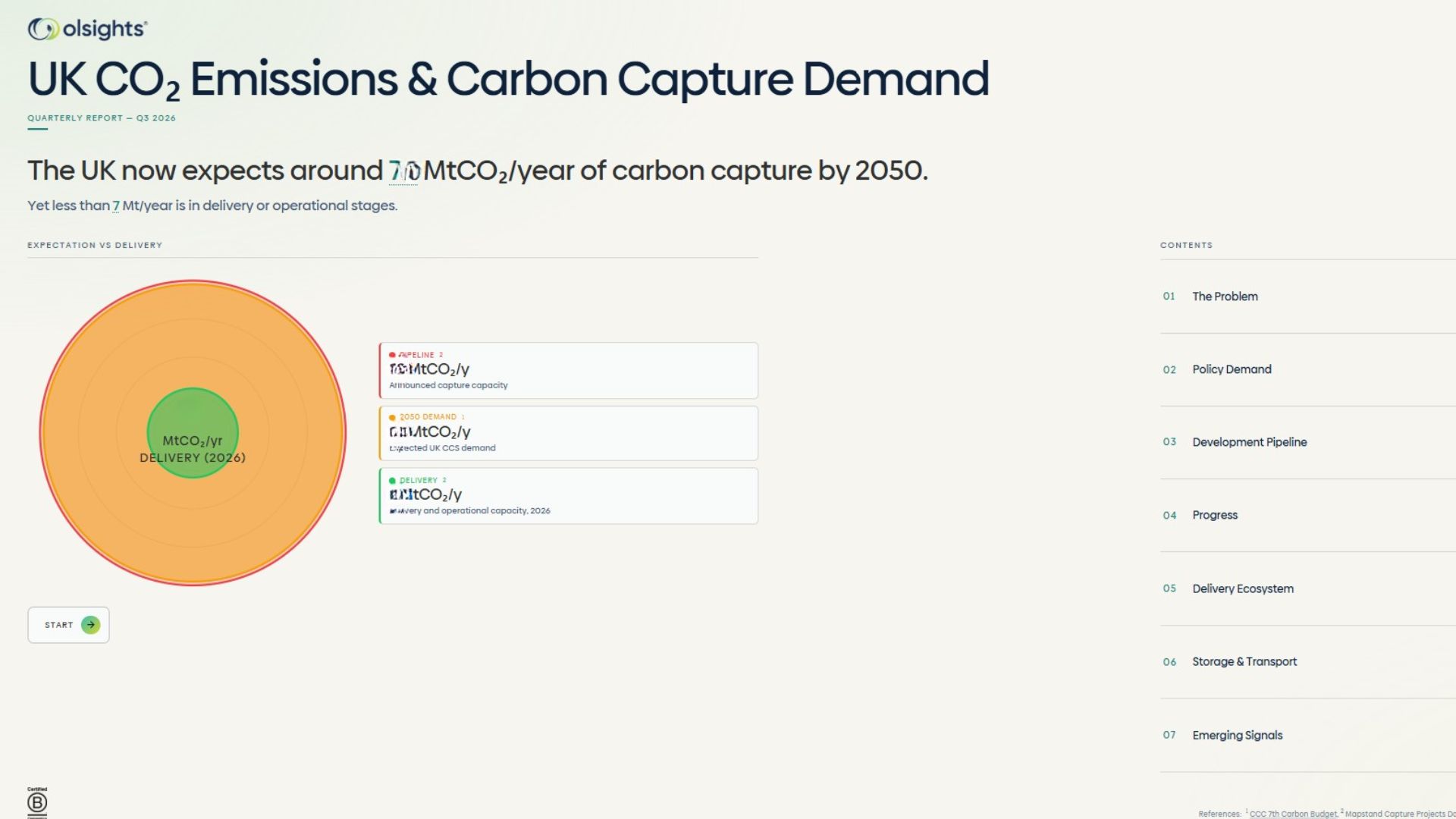The width and height of the screenshot is (1456, 819).
Task: Click the green arrow icon in START
Action: pos(90,625)
